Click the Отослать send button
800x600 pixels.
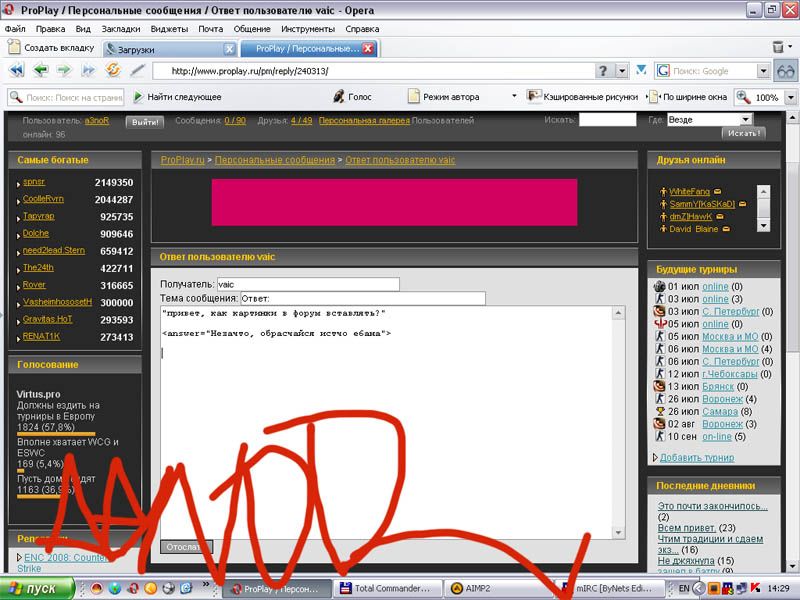point(186,546)
